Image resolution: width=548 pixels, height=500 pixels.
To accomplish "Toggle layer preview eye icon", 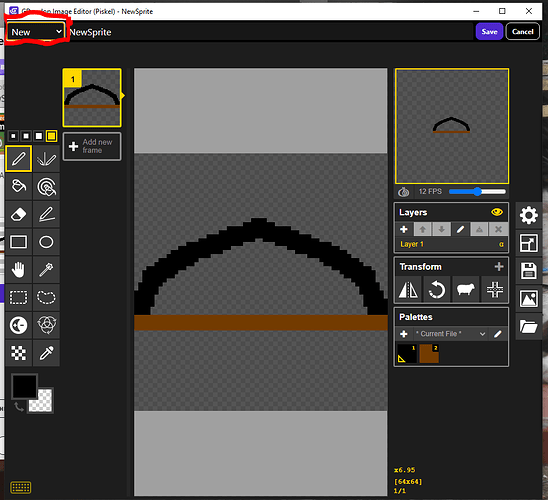I will tap(497, 212).
